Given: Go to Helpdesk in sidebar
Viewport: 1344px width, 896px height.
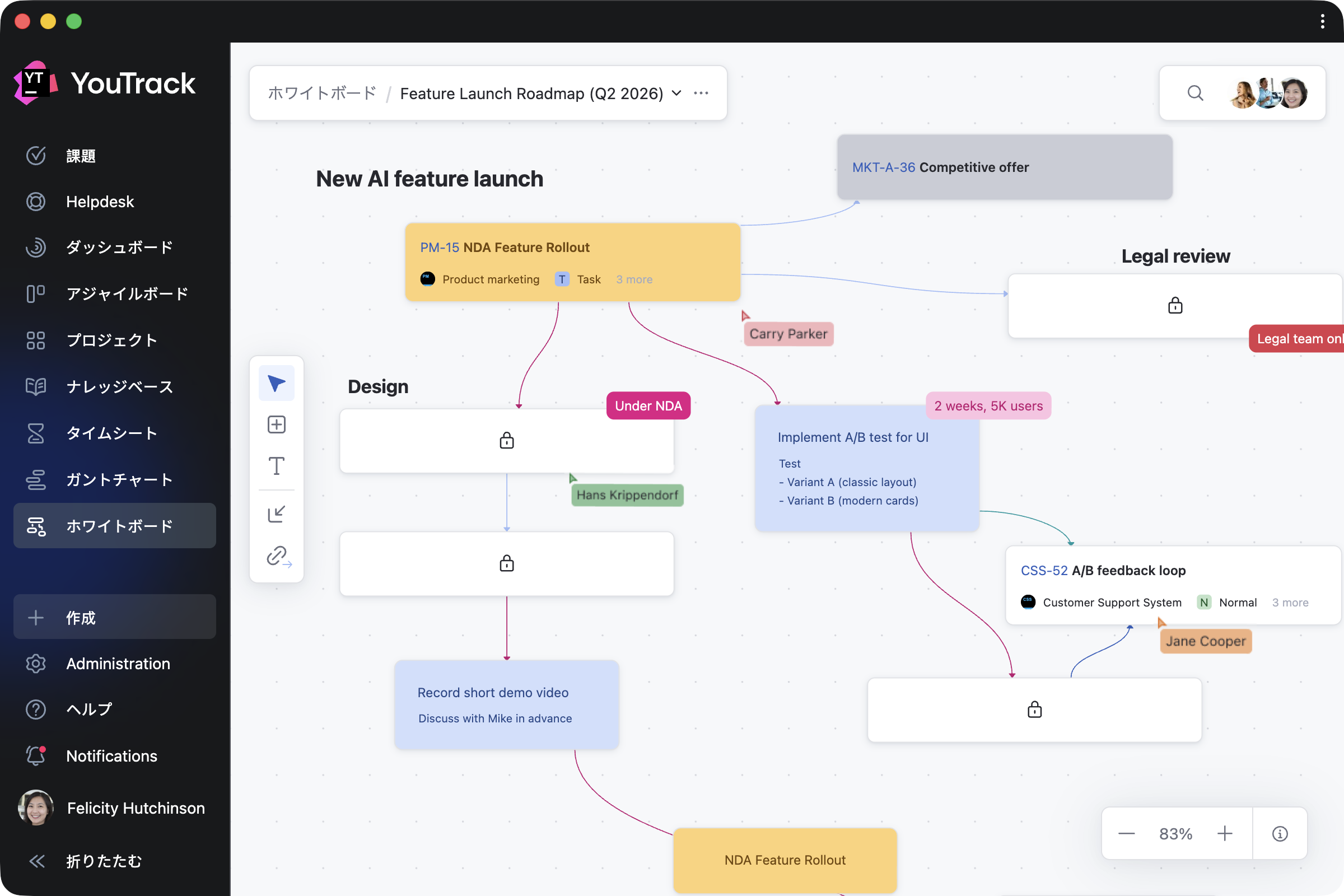Looking at the screenshot, I should pos(100,202).
